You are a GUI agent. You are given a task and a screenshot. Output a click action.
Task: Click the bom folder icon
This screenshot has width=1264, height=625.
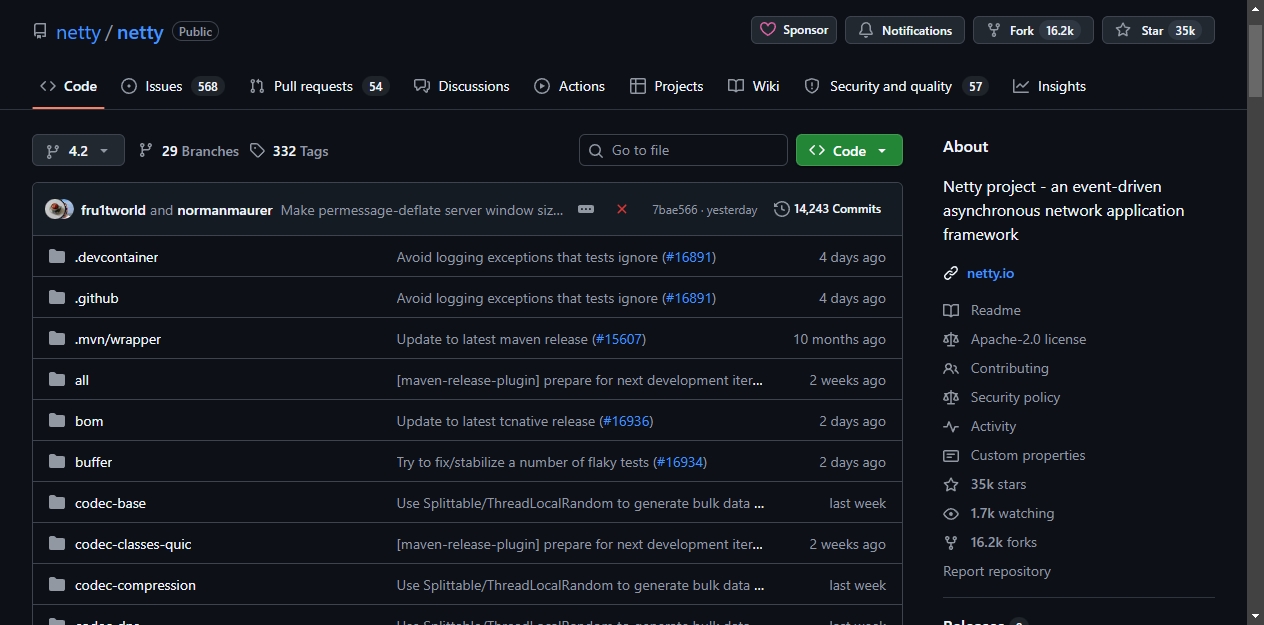click(57, 421)
